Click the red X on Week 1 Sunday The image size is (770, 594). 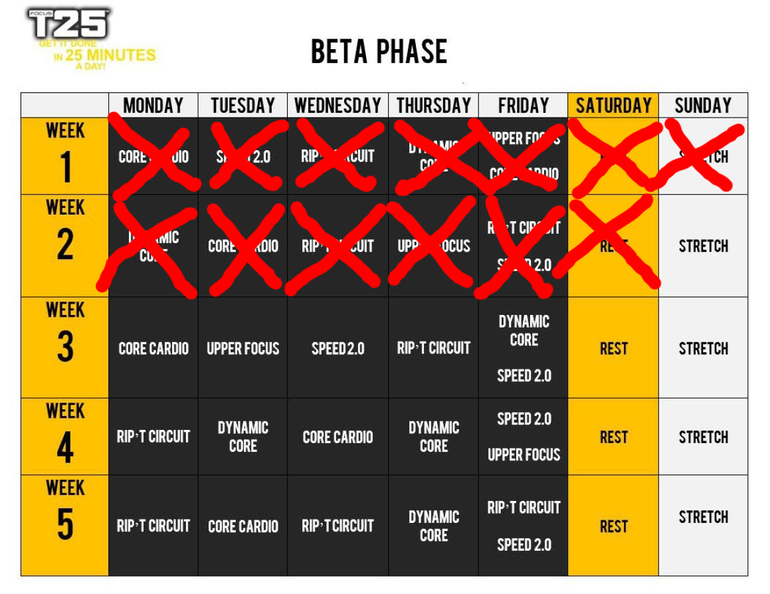703,153
